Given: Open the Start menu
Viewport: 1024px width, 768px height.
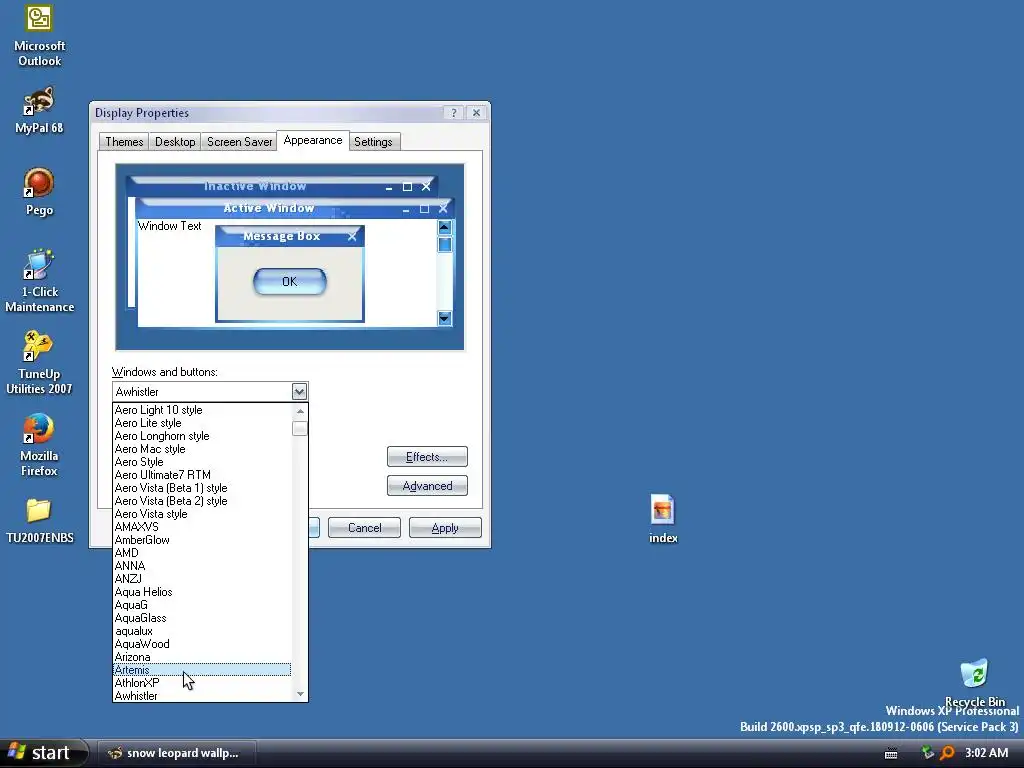Looking at the screenshot, I should [x=44, y=753].
